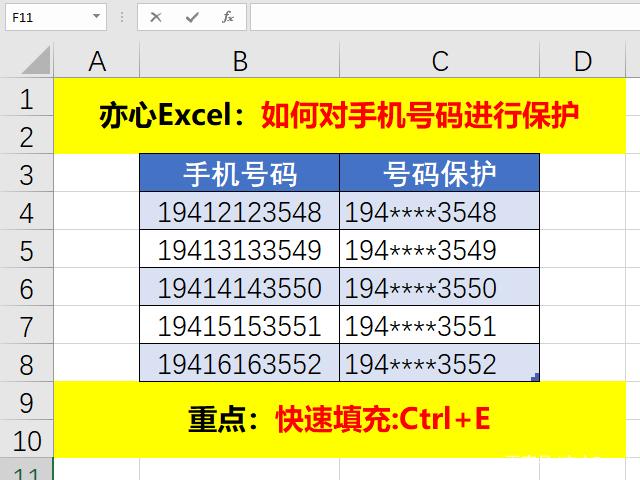
Task: Select row 8 header
Action: coord(26,363)
